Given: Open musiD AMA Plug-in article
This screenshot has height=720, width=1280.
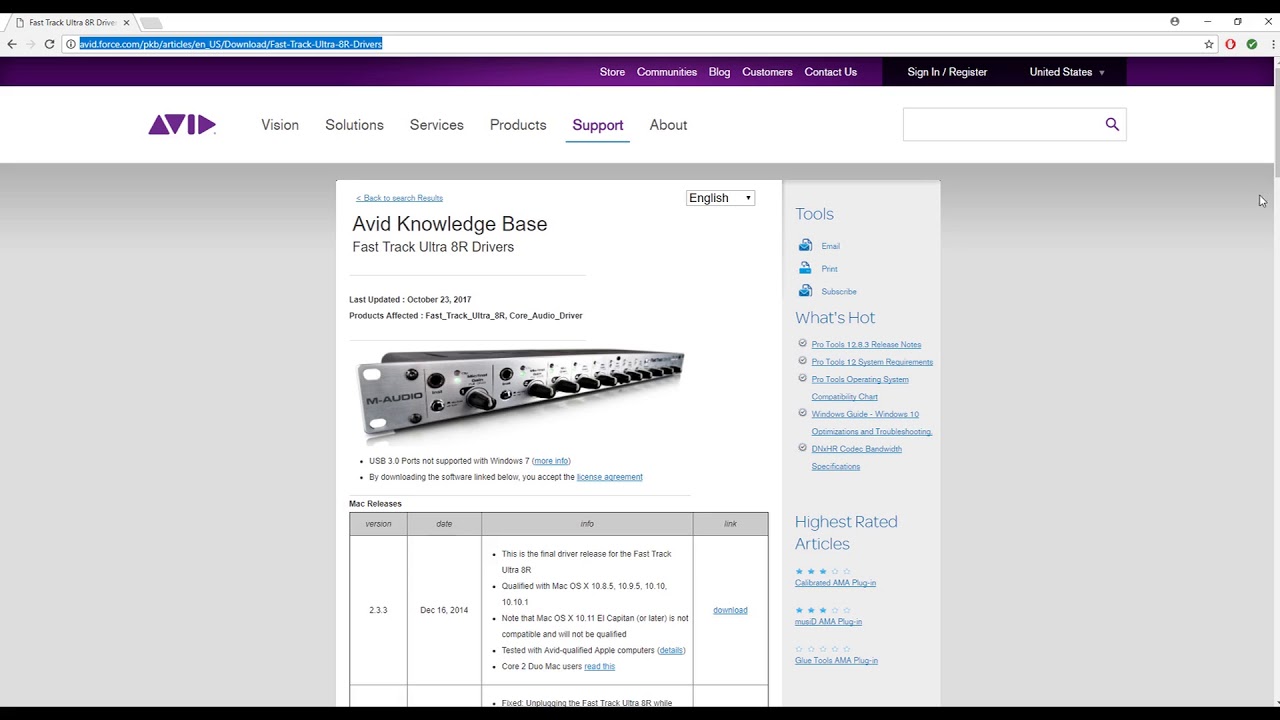Looking at the screenshot, I should [828, 622].
